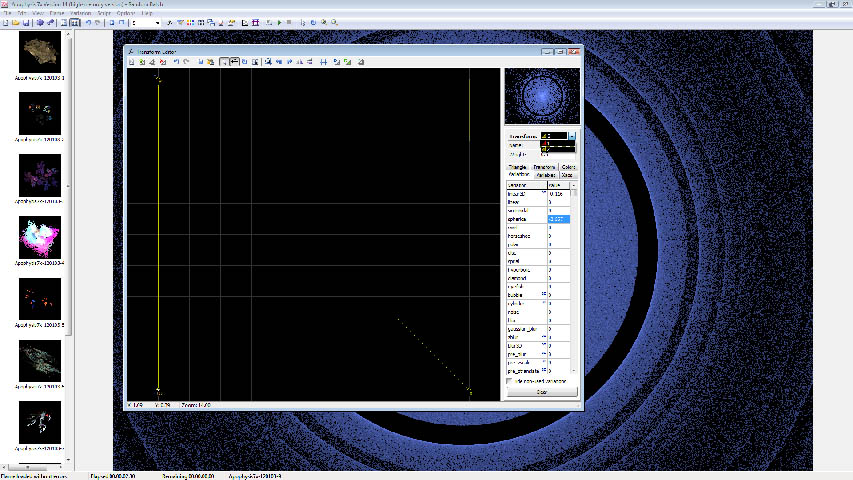Click zoom in magnifier in main toolbar
The height and width of the screenshot is (480, 853).
point(324,23)
